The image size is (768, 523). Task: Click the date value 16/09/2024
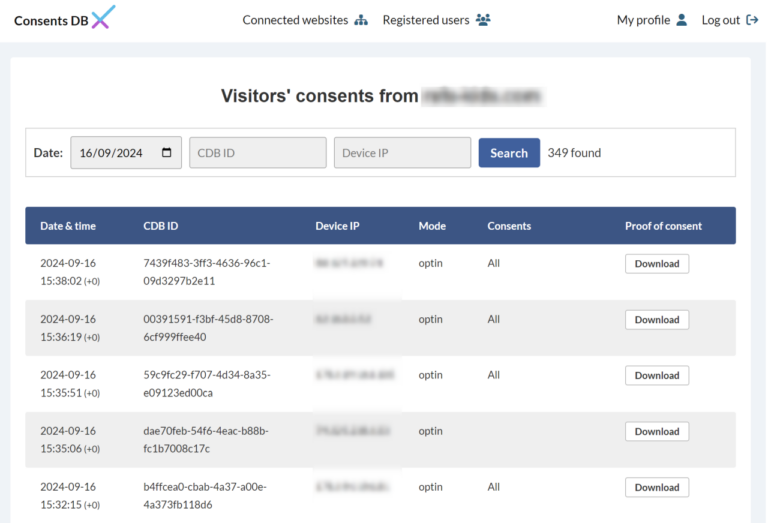point(111,153)
